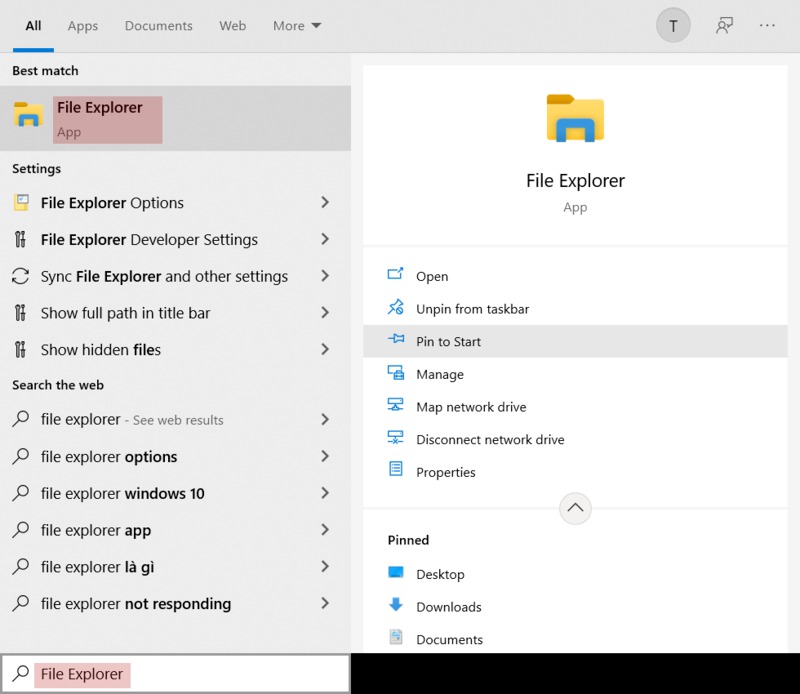Click Open to launch File Explorer

[430, 276]
